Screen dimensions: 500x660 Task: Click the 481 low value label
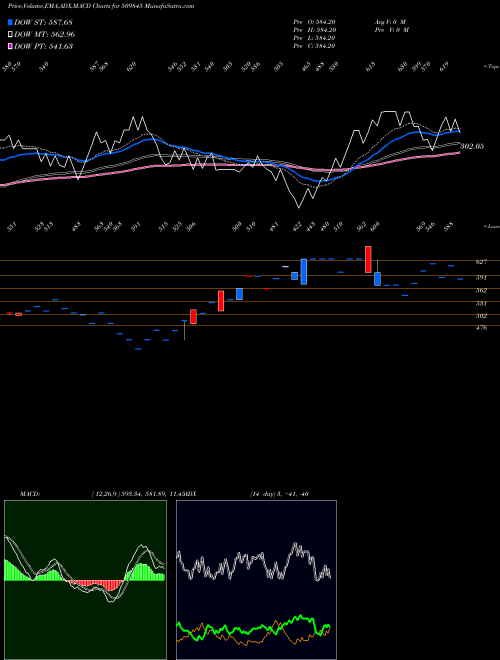[274, 227]
